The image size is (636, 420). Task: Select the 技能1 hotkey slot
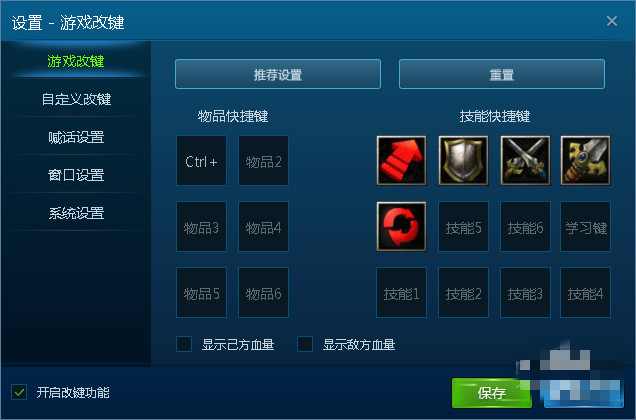[x=401, y=293]
